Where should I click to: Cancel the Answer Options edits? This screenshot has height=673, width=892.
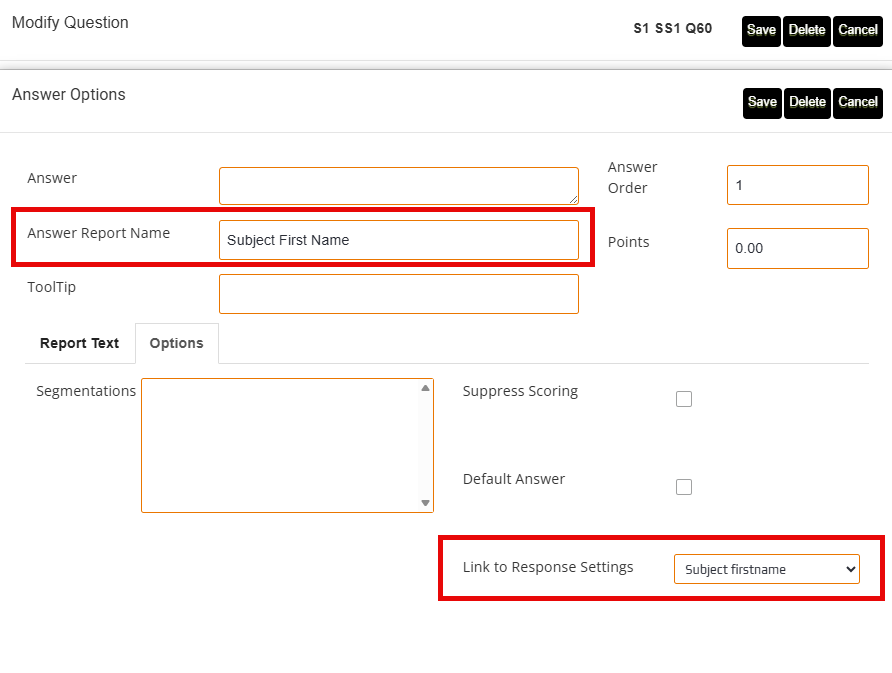tap(858, 103)
